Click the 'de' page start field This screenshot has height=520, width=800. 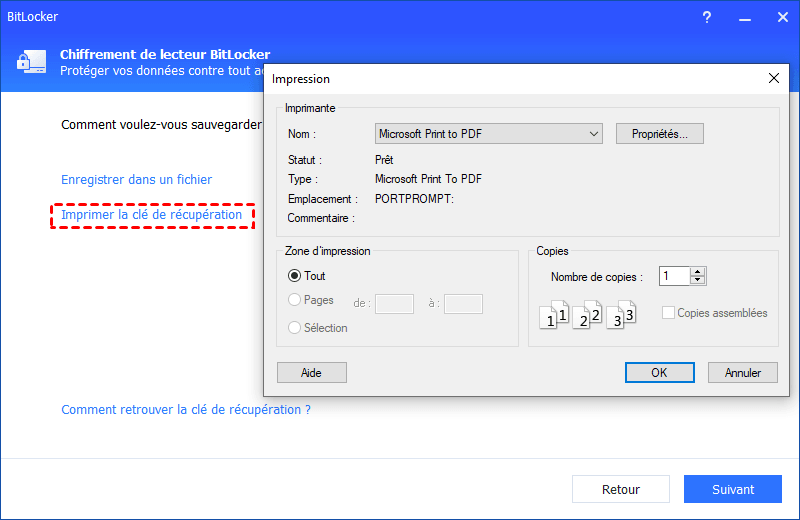(x=394, y=304)
